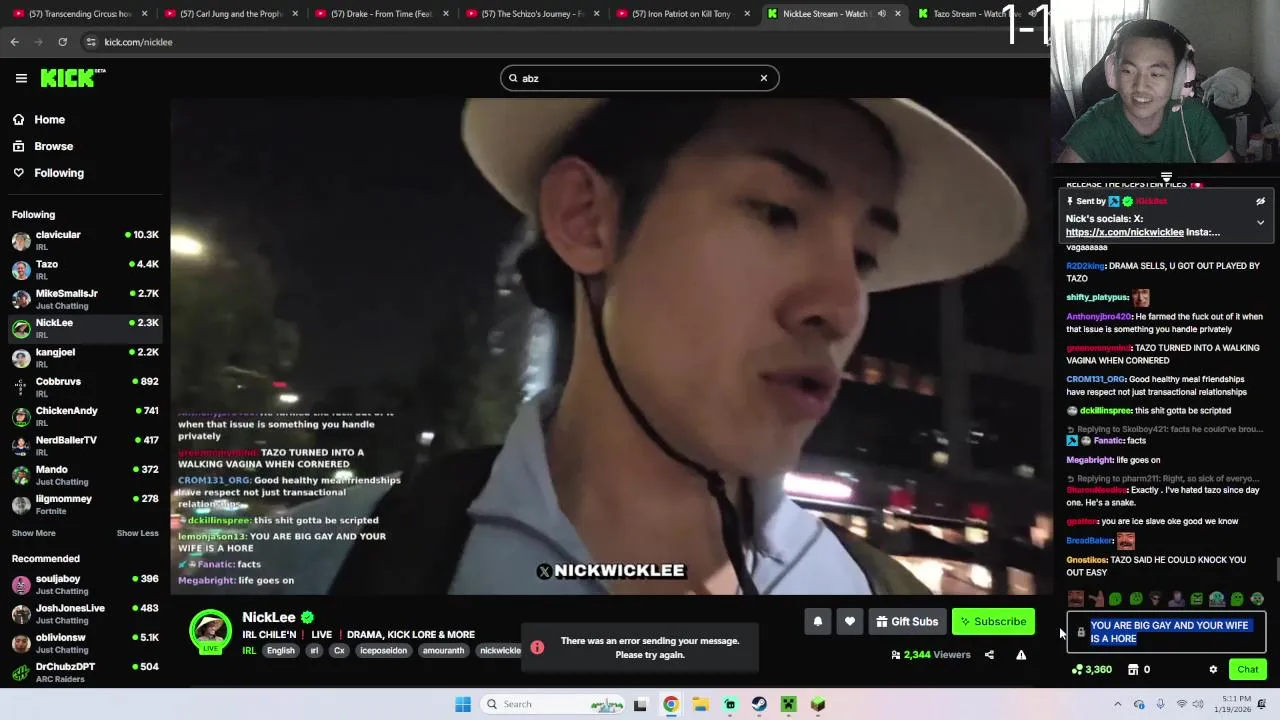
Task: Open oblivionsw recommended channel
Action: point(85,642)
